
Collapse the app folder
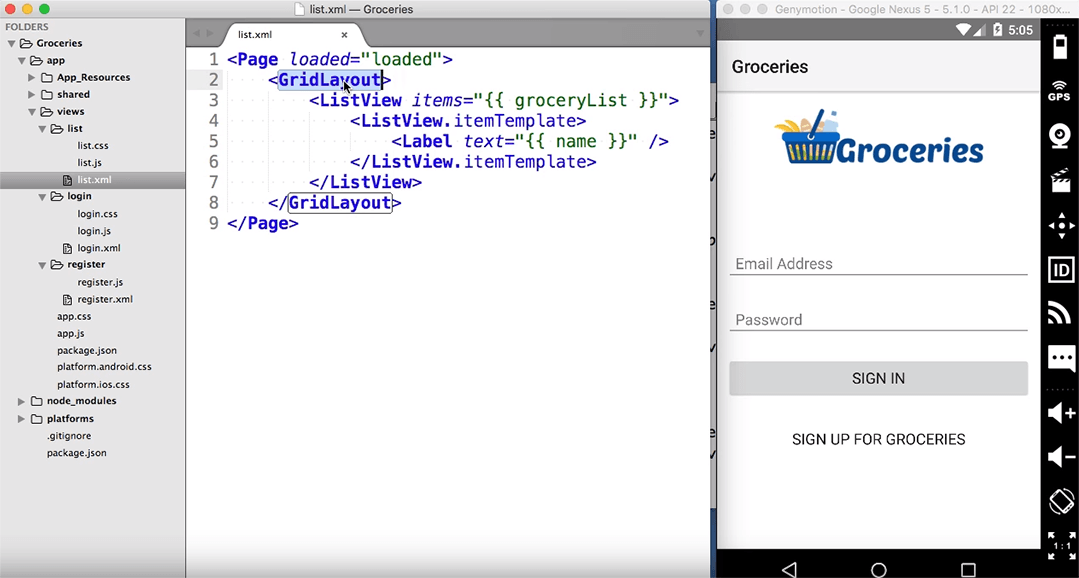pyautogui.click(x=21, y=61)
